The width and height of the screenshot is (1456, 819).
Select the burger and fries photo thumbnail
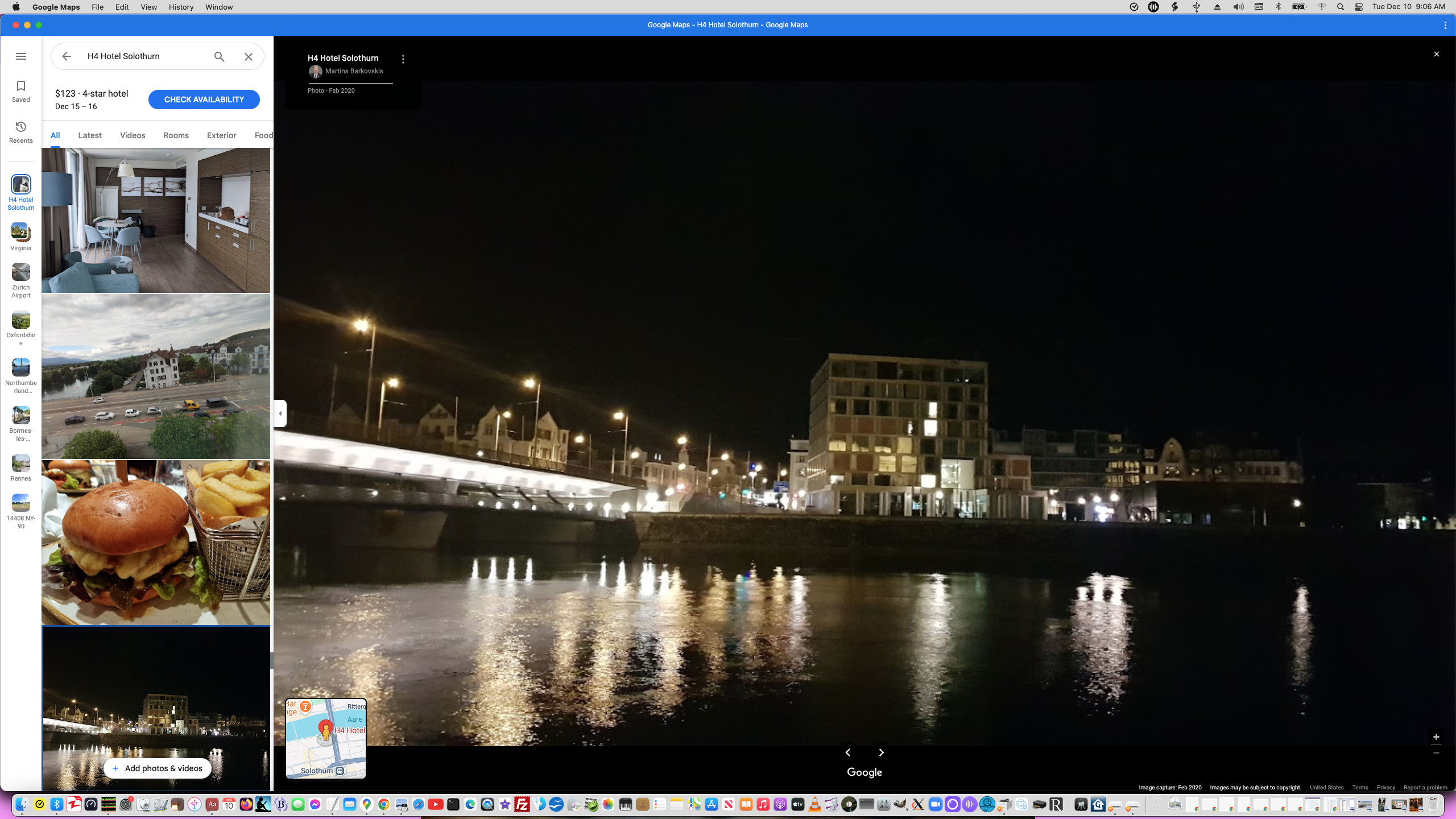tap(156, 542)
